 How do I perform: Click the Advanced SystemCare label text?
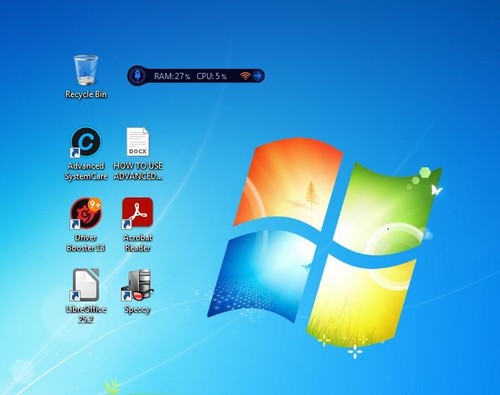[86, 171]
